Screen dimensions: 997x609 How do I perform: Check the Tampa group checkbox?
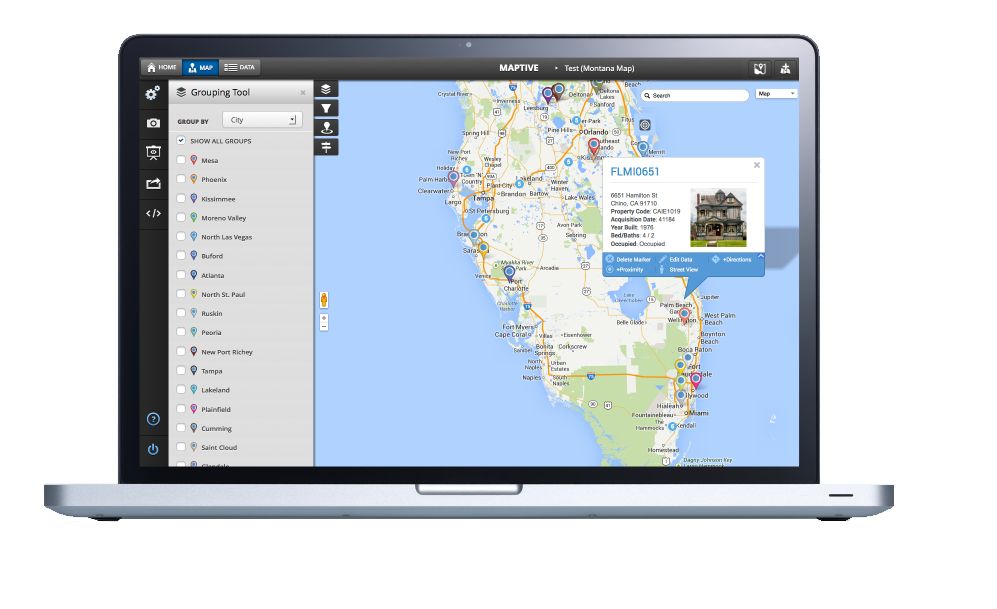click(x=181, y=370)
